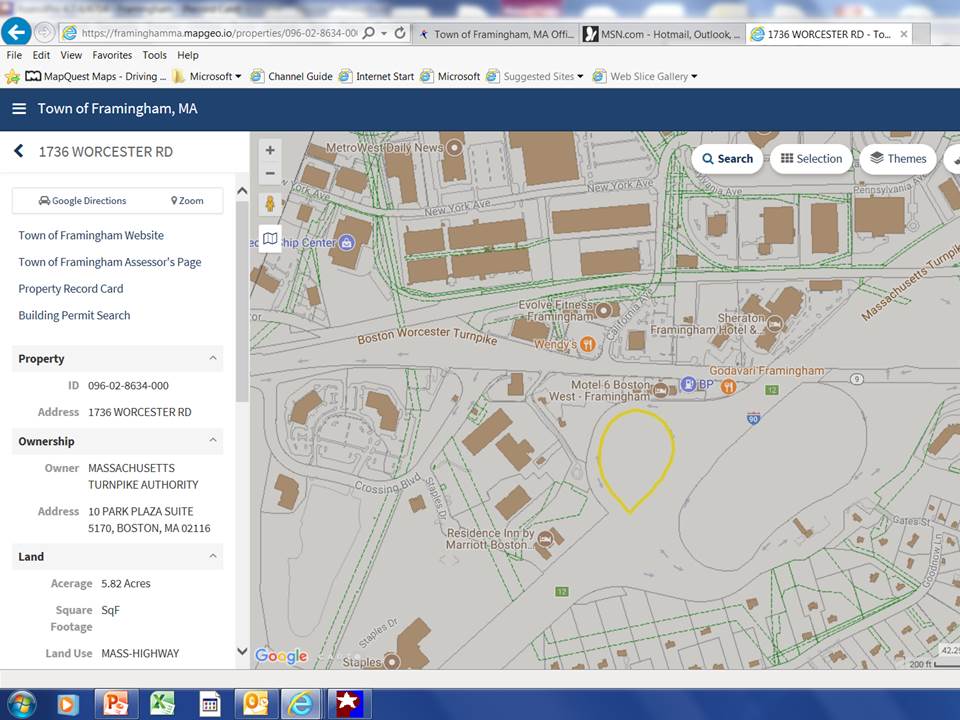Click the Google logo on the map
The image size is (960, 720).
coord(281,656)
